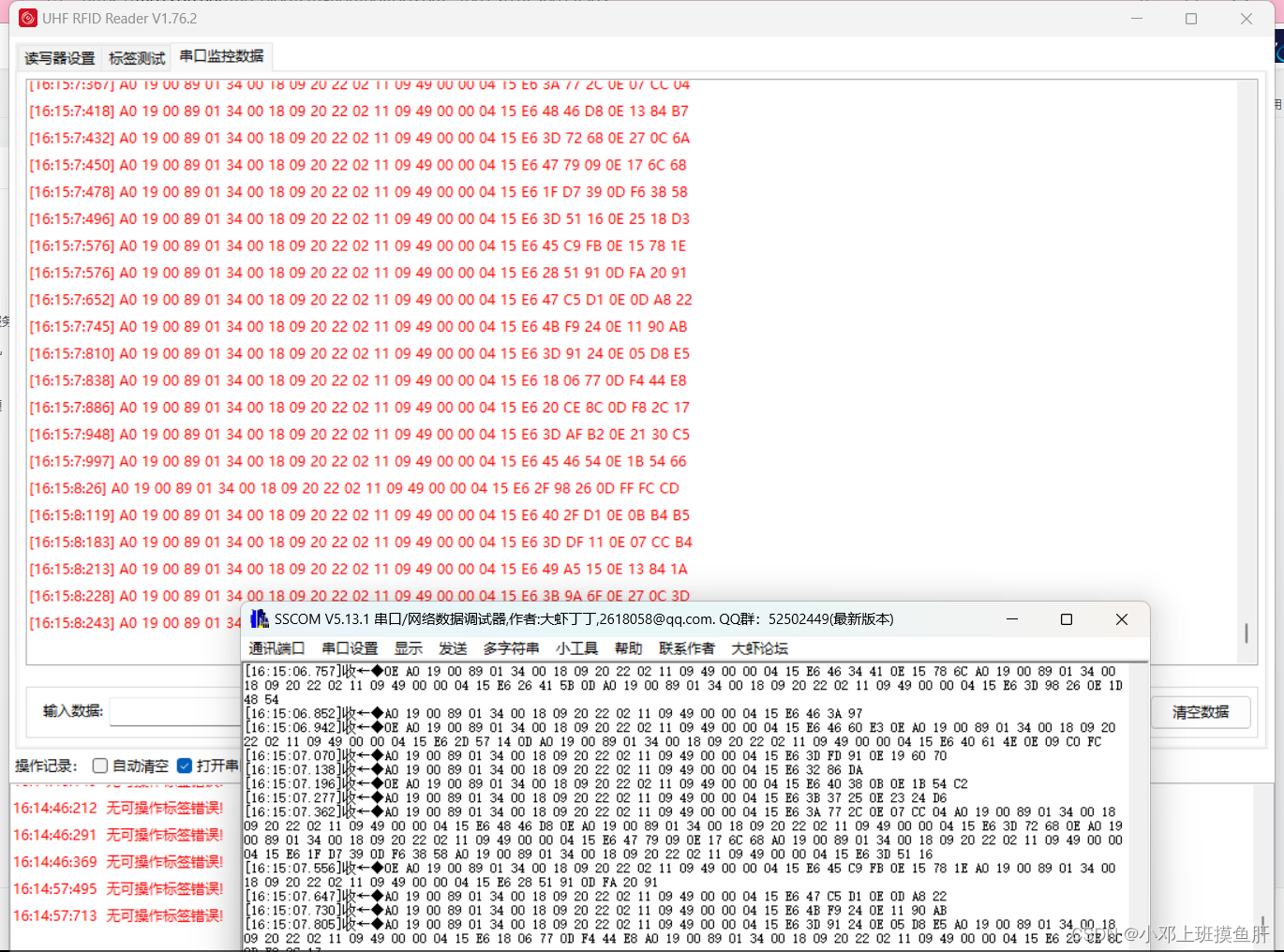Viewport: 1284px width, 952px height.
Task: Click the SSCOM line stamped [16:15:07.730]
Action: tap(596, 910)
